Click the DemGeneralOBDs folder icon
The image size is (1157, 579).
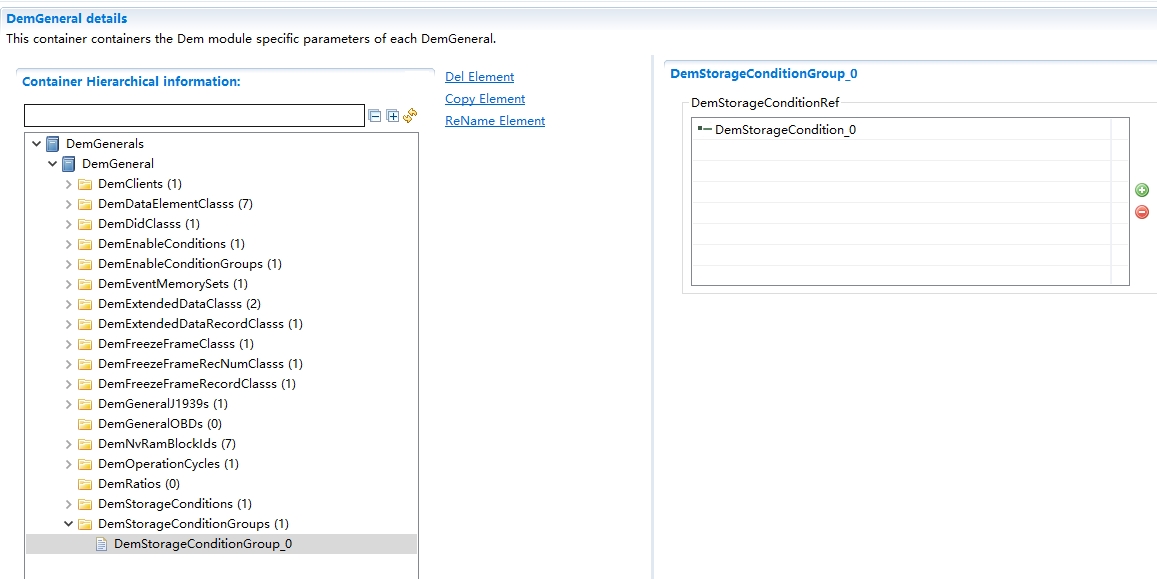[x=86, y=423]
